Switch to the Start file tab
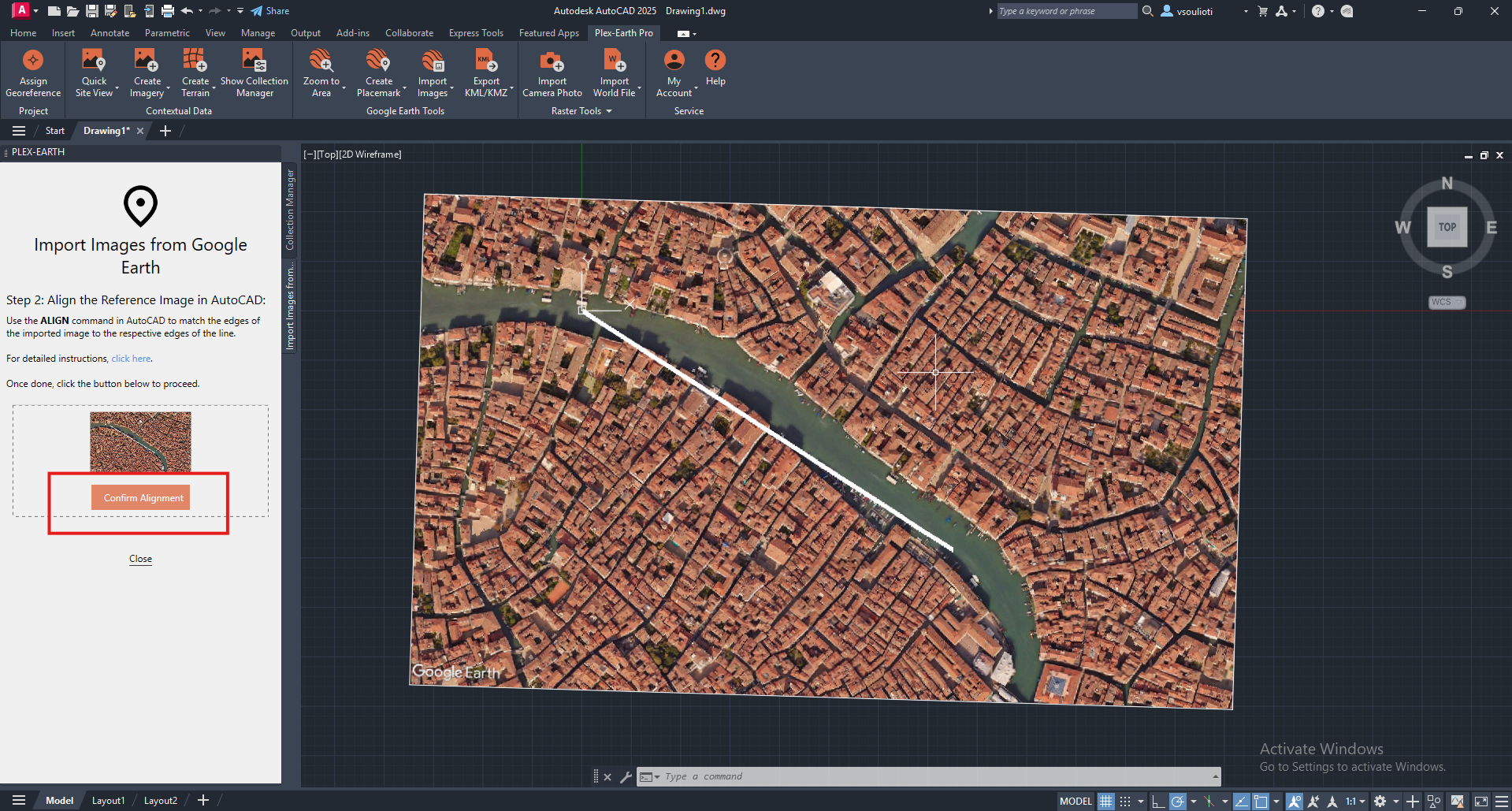 pyautogui.click(x=54, y=131)
